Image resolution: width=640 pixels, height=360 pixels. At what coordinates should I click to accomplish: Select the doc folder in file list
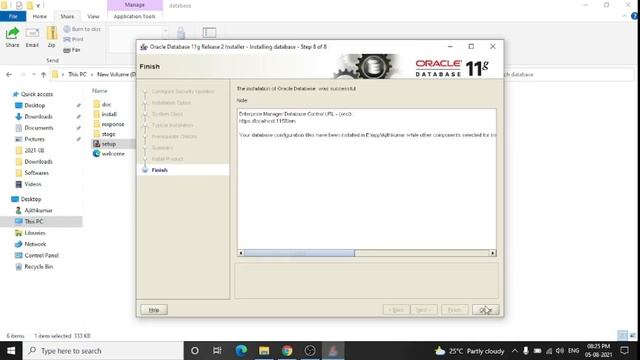pos(106,104)
